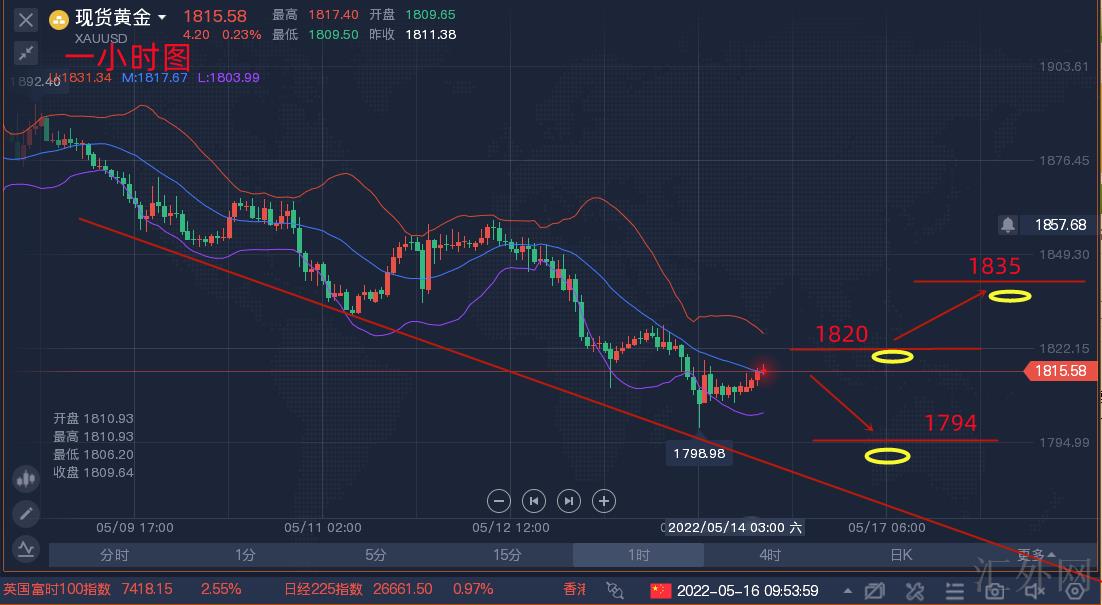Take a screenshot with camera icon
Viewport: 1102px width, 605px height.
[x=995, y=590]
